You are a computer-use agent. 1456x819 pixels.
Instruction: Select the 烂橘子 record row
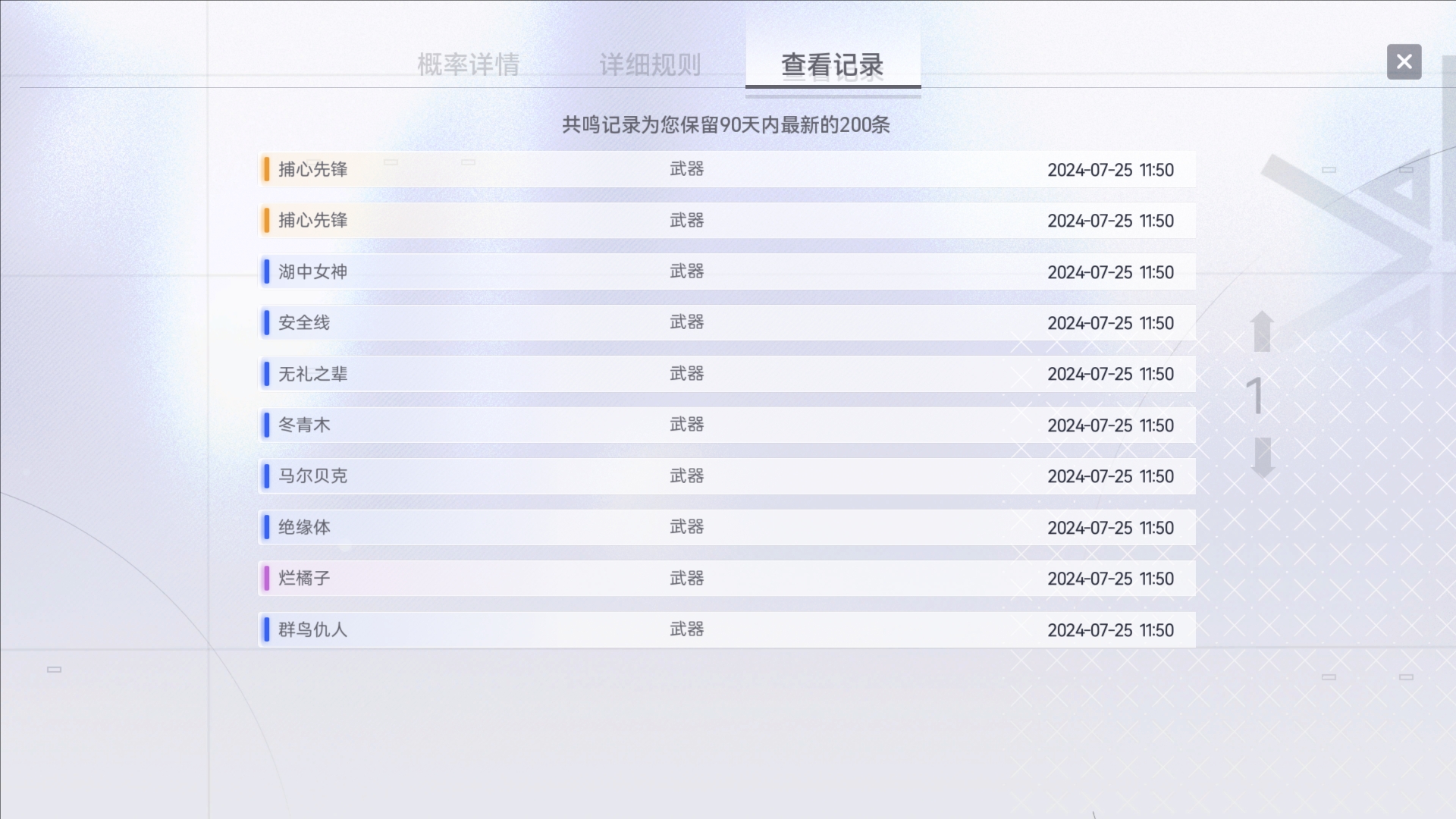[x=727, y=579]
